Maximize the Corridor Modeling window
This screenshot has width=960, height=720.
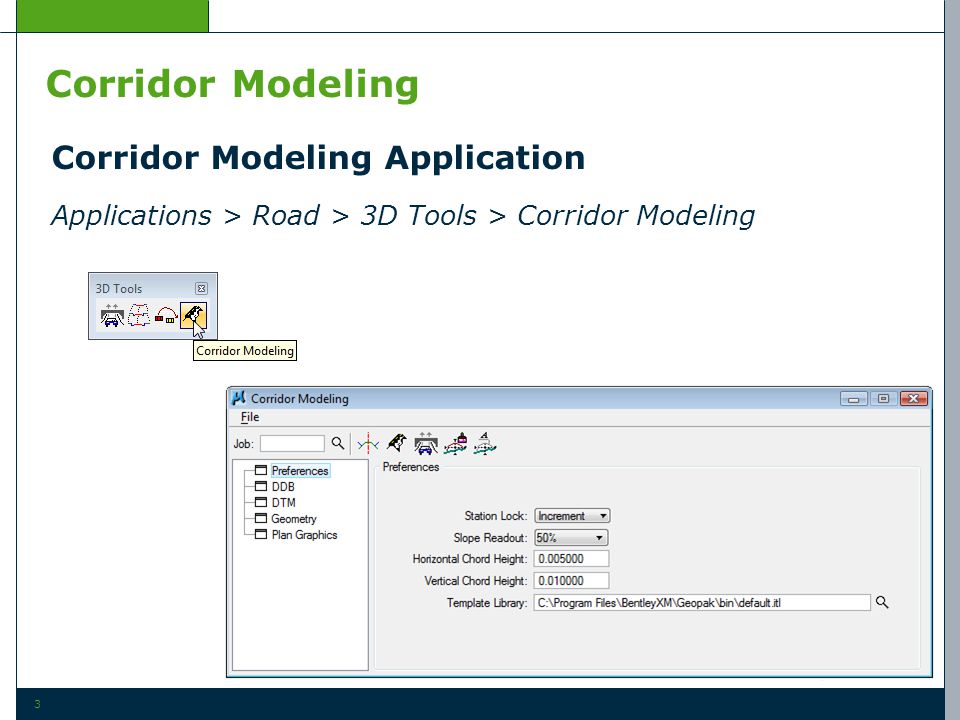click(x=883, y=399)
